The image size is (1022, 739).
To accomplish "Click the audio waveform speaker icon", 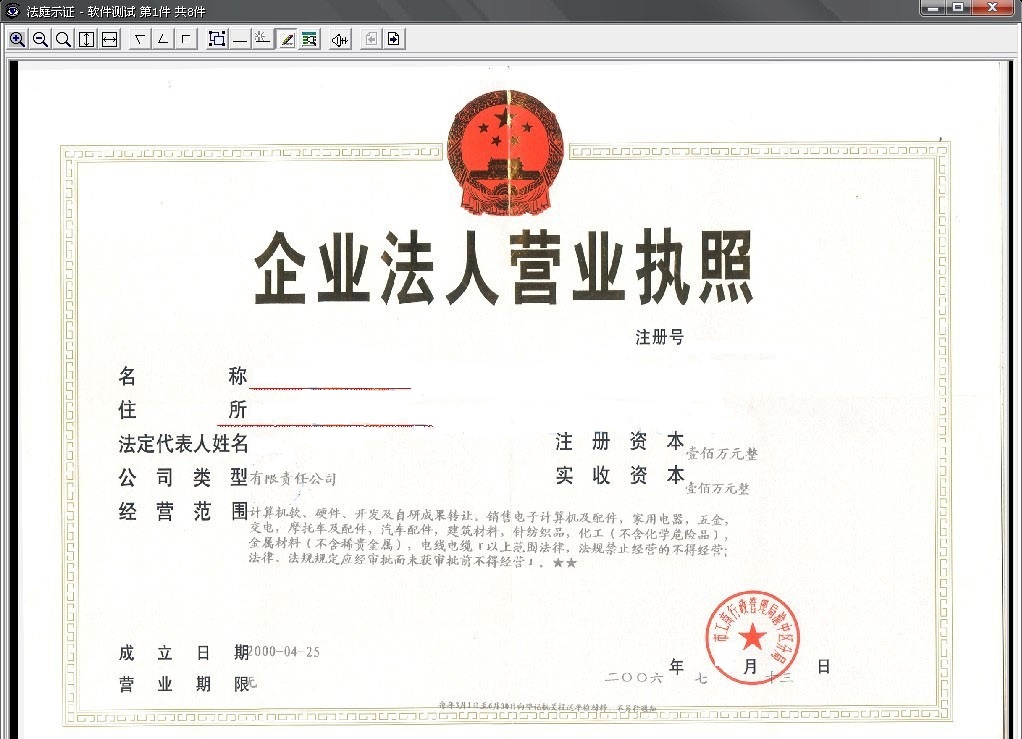I will click(x=340, y=39).
